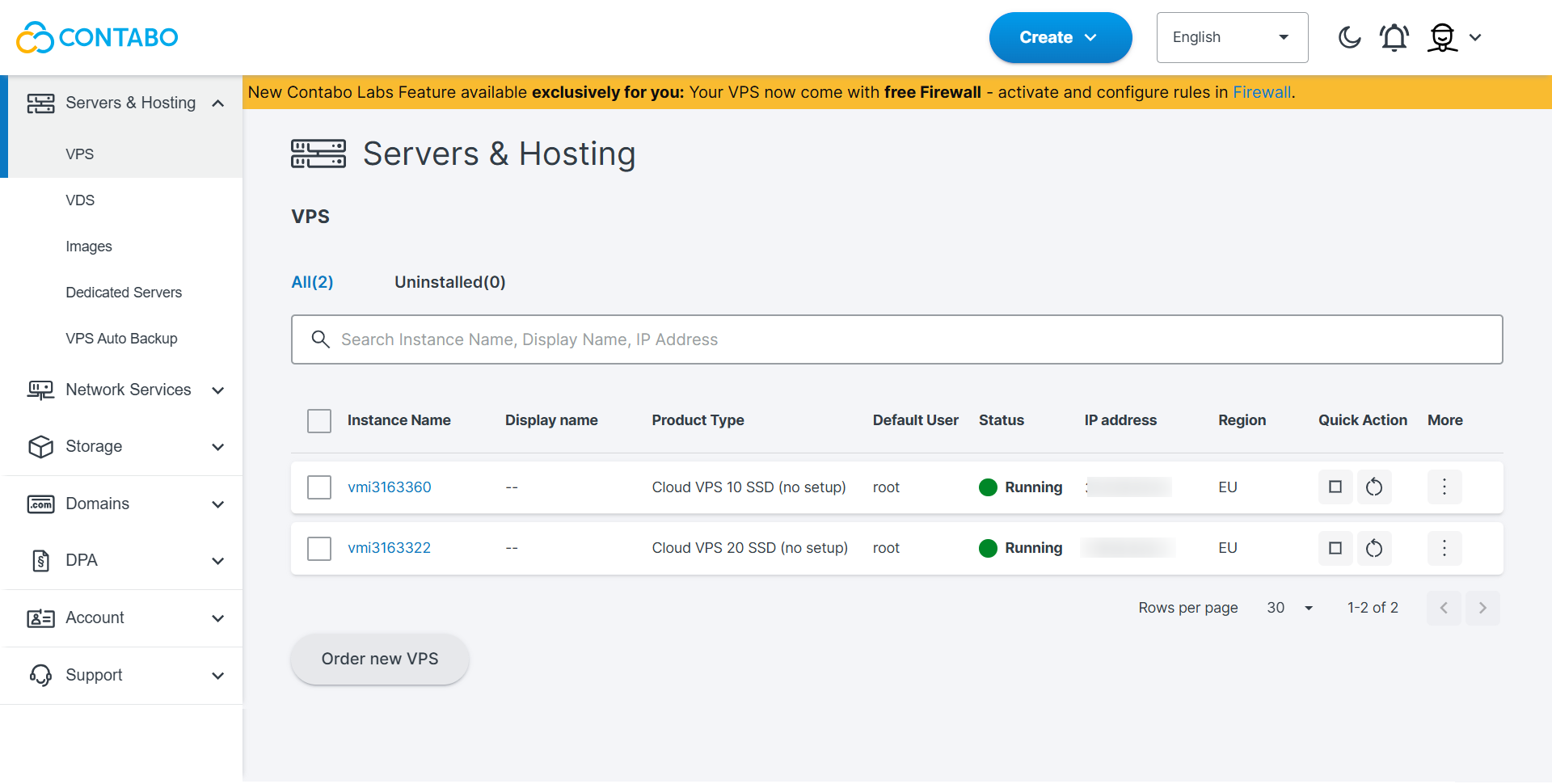Click the Instance Name column header
1552x784 pixels.
399,420
